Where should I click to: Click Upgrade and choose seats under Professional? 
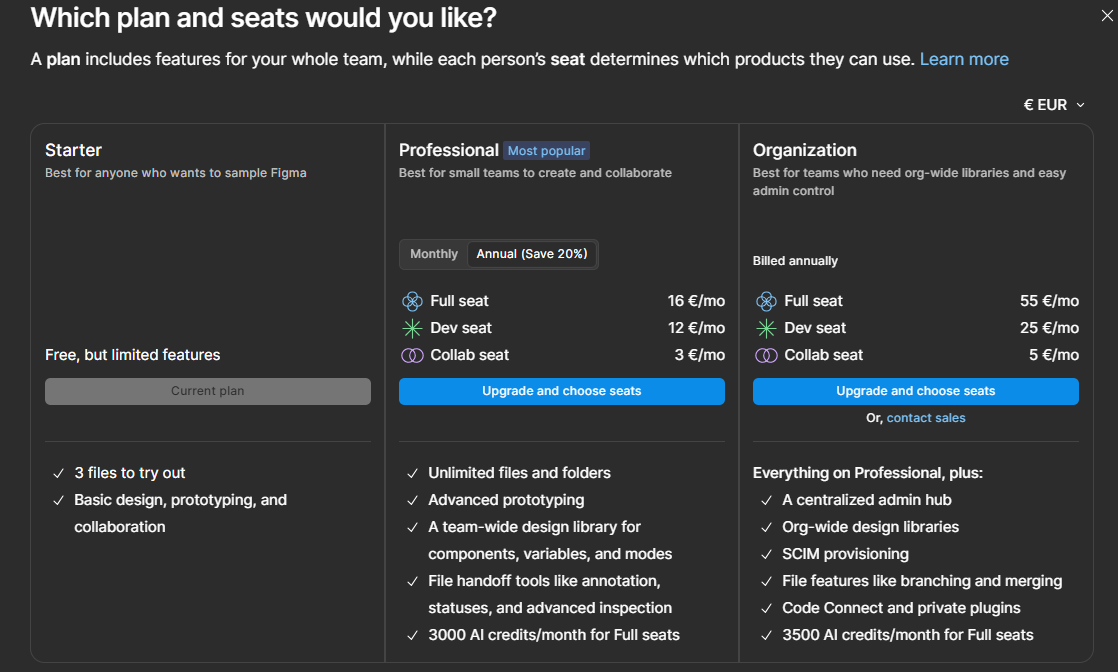pos(561,391)
